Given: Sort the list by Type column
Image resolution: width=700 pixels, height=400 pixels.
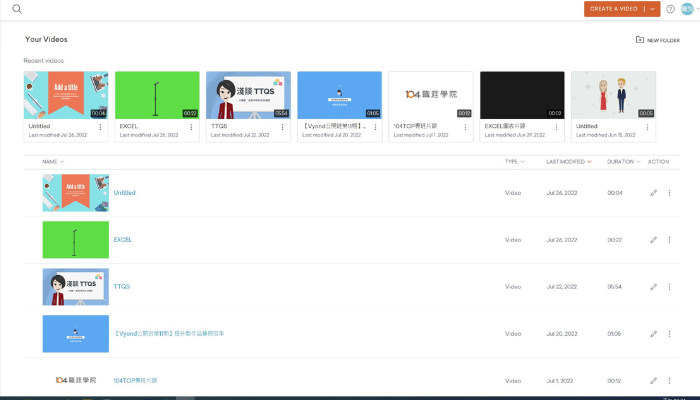Looking at the screenshot, I should pyautogui.click(x=513, y=161).
